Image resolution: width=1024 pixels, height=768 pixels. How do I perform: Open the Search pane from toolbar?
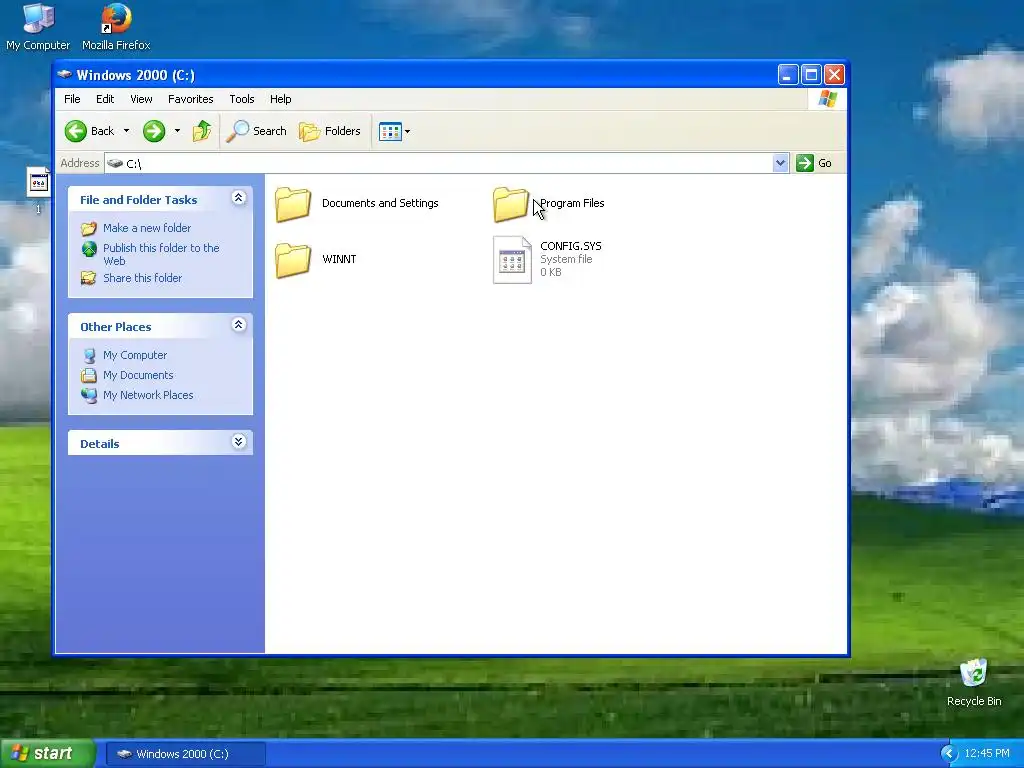[x=257, y=131]
